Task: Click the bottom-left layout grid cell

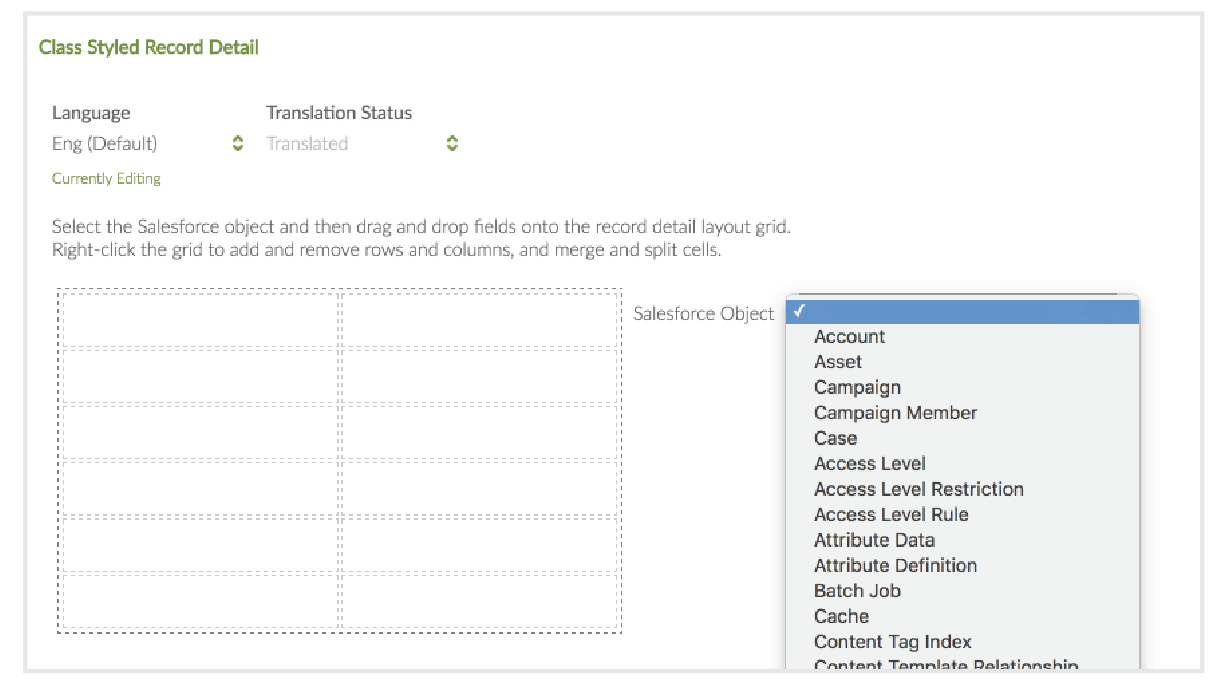Action: click(x=200, y=601)
